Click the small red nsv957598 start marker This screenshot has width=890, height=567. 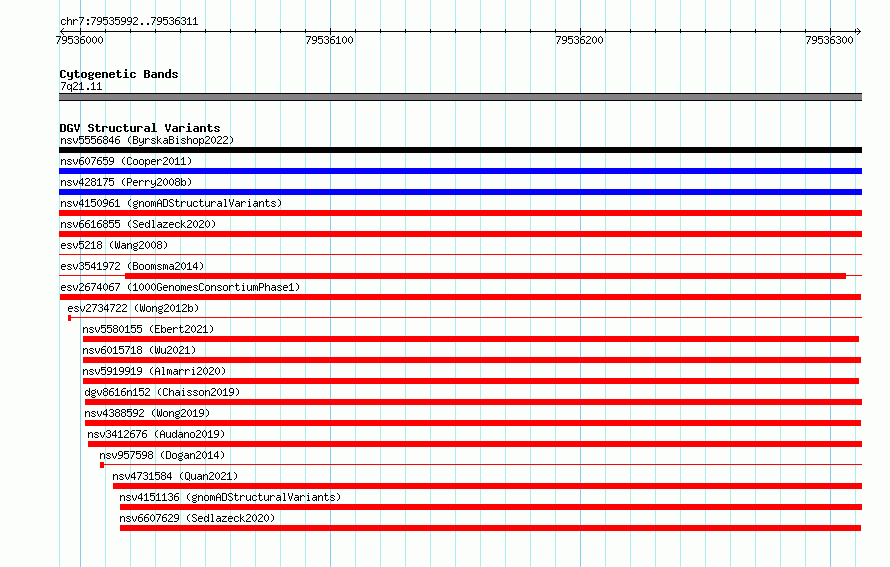(x=102, y=465)
